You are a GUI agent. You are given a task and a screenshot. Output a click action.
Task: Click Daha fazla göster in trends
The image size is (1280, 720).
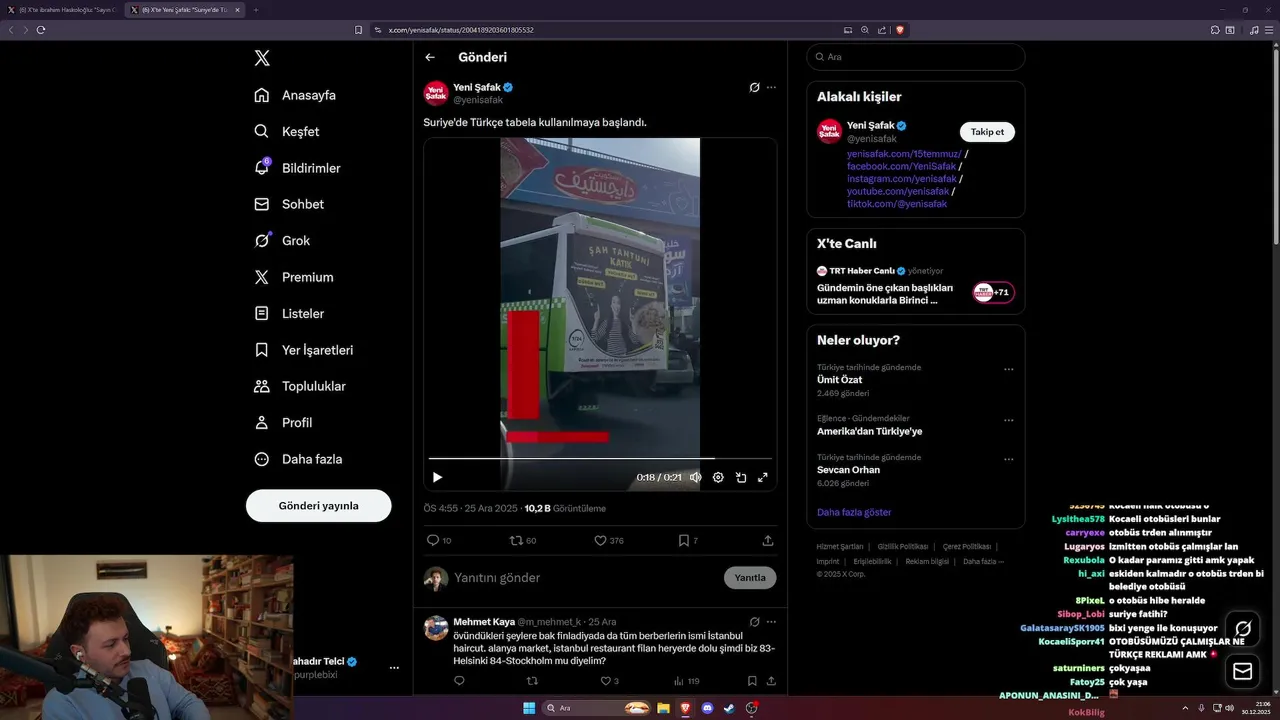[x=854, y=512]
